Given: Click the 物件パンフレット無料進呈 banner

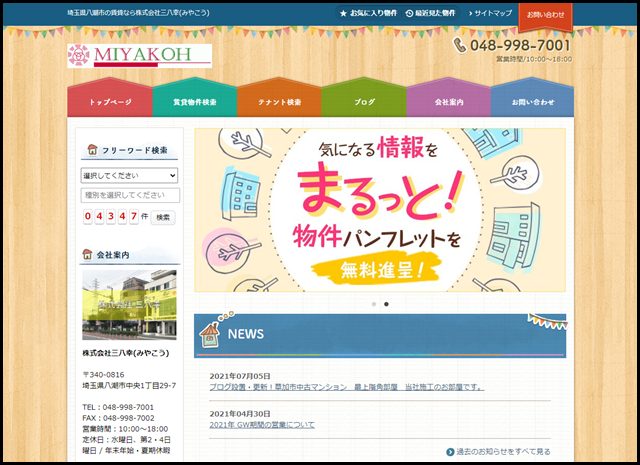Looking at the screenshot, I should click(380, 210).
